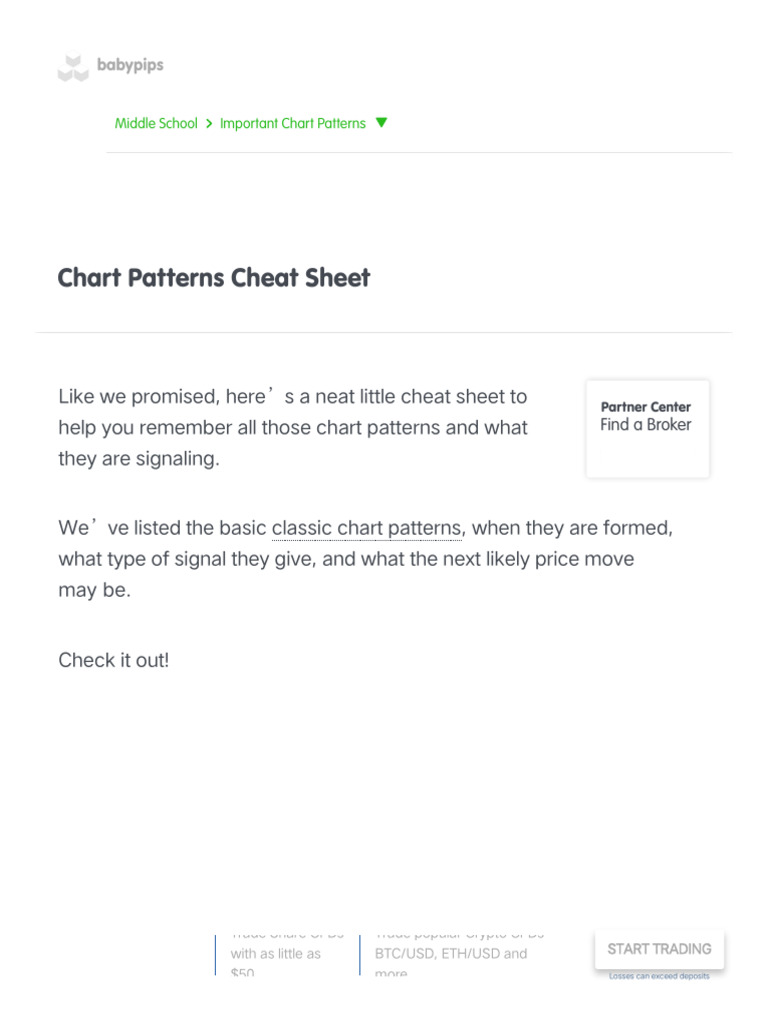
Task: Click the breadcrumb chevron after Middle School
Action: (209, 124)
